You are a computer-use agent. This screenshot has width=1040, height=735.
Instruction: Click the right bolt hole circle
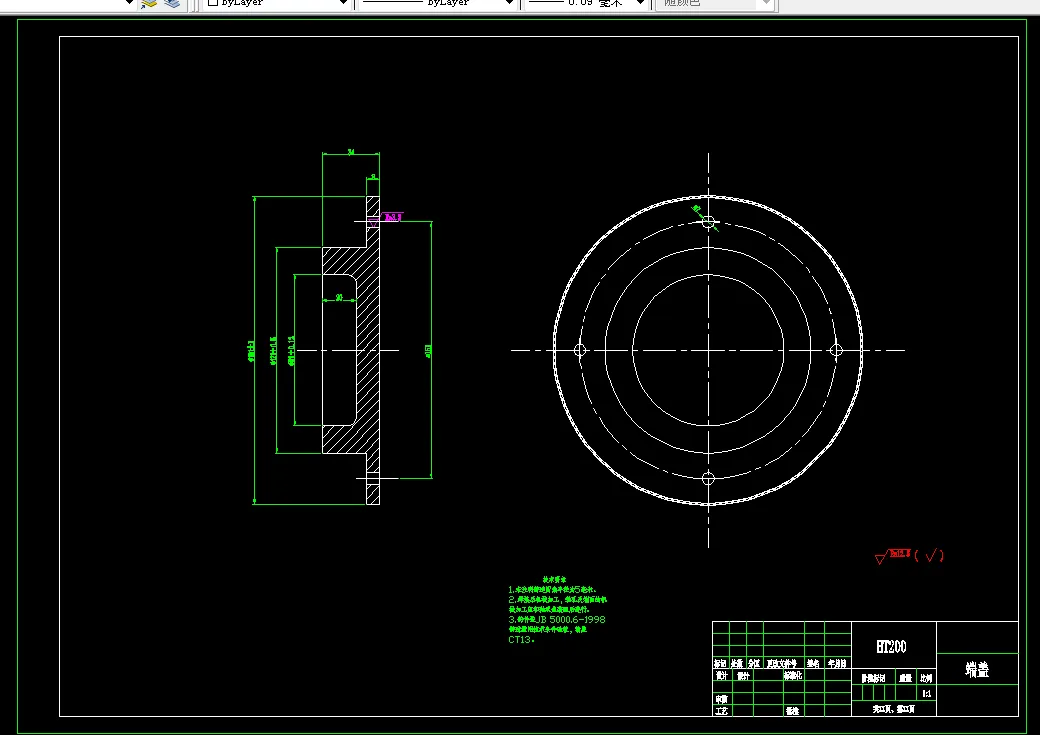pyautogui.click(x=836, y=350)
